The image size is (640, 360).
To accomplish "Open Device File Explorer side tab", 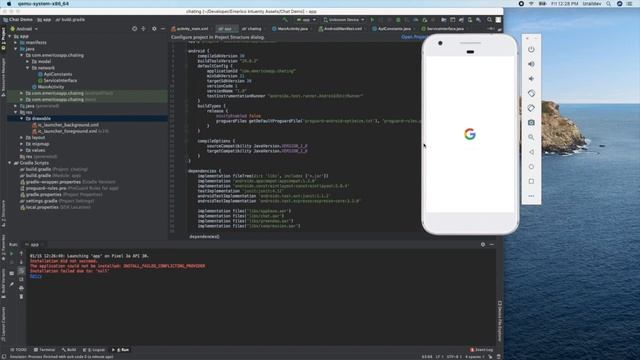I will click(500, 322).
